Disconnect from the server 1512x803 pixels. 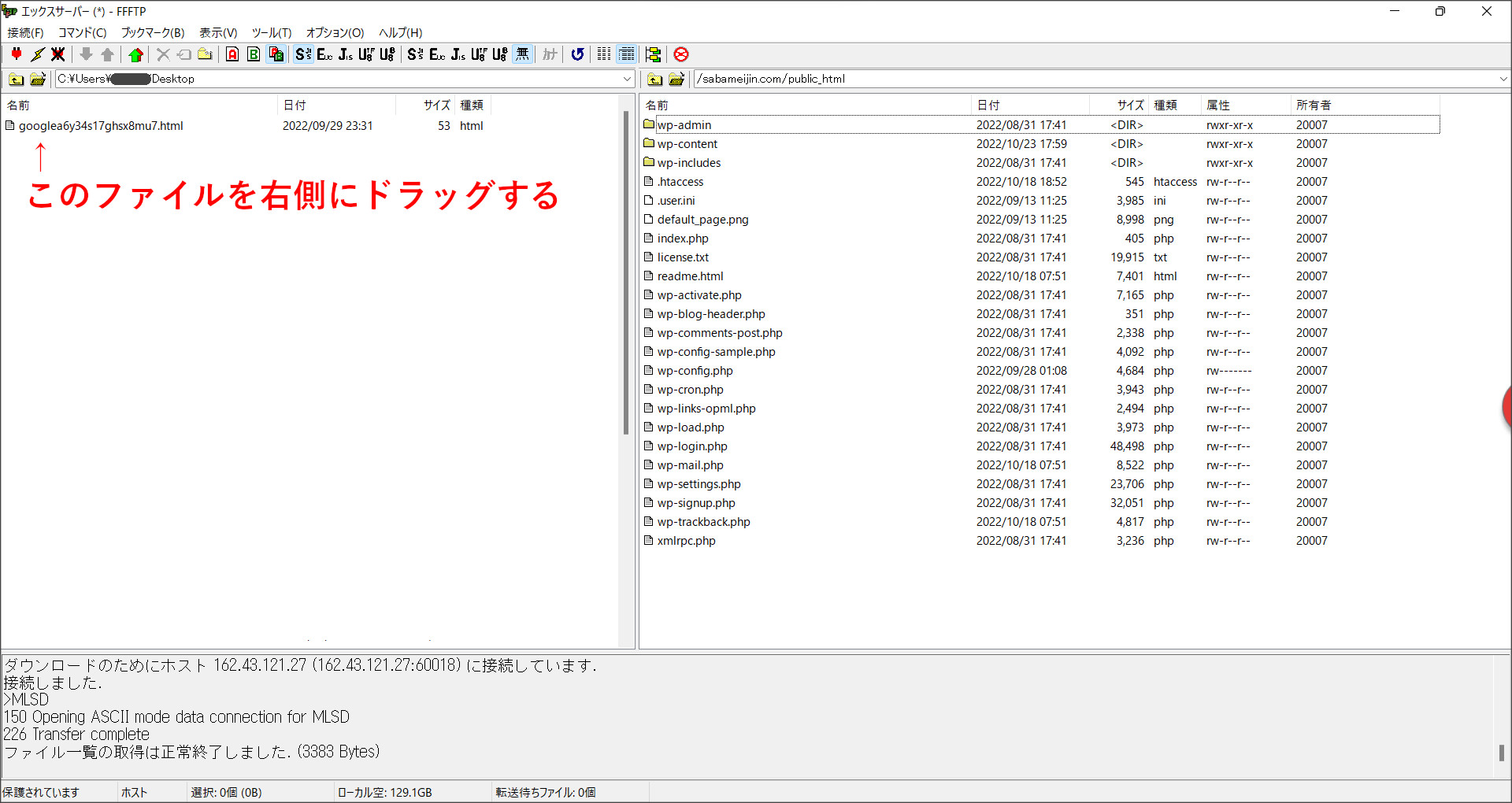(58, 54)
